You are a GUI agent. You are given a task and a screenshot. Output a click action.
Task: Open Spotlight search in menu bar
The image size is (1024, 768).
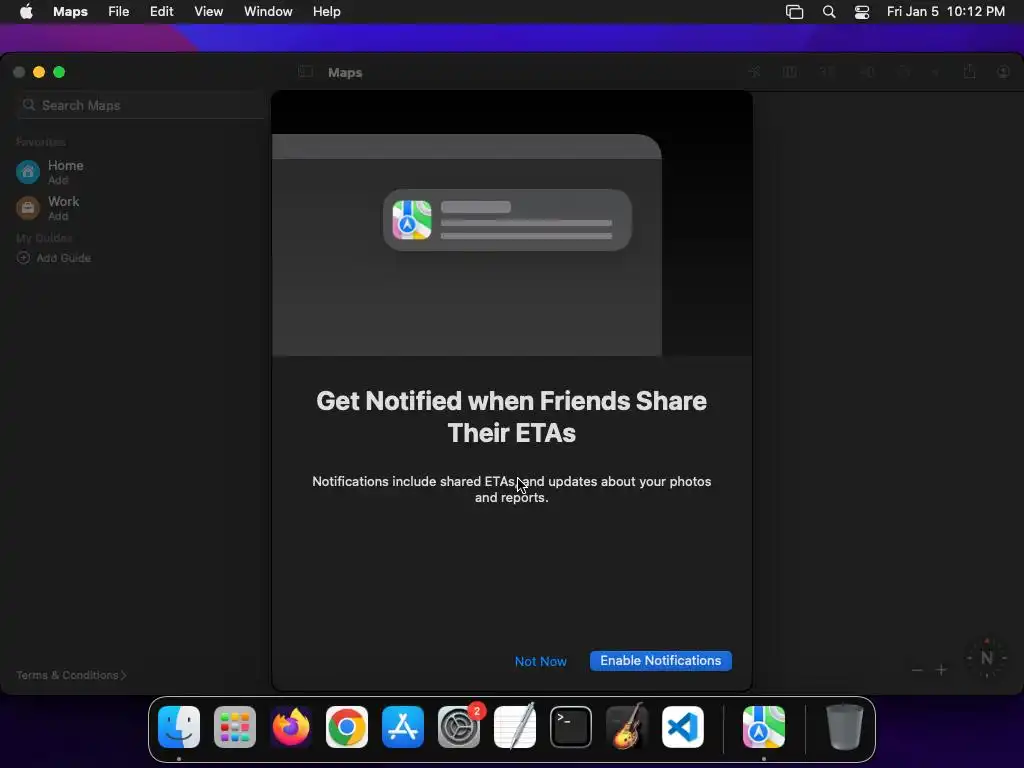click(829, 12)
